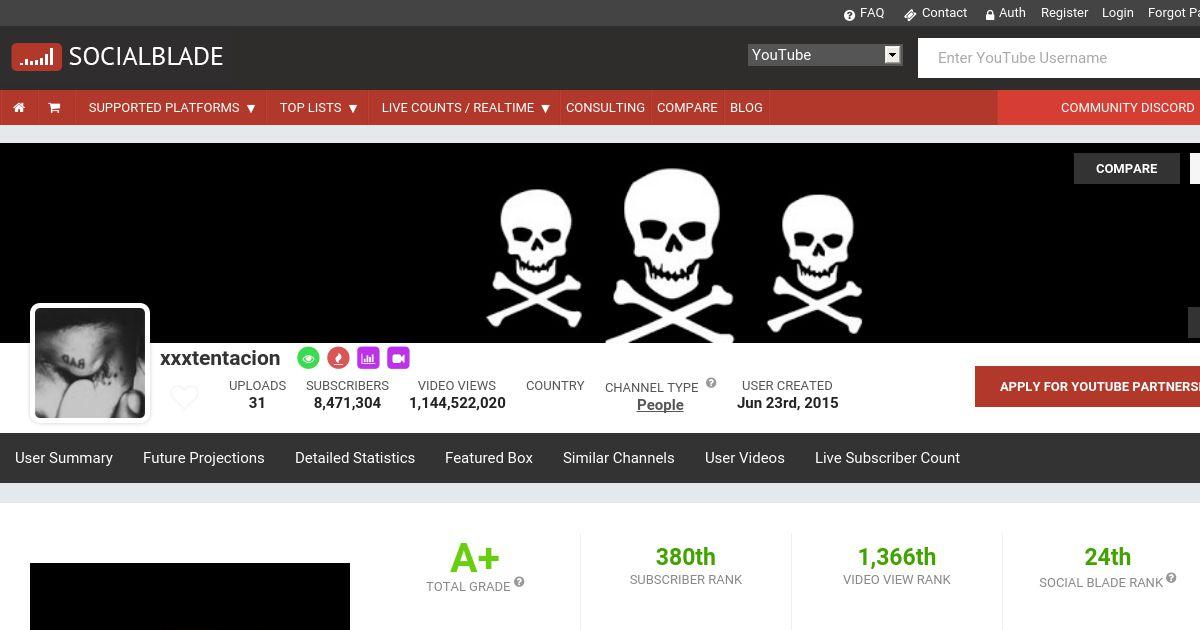Click the green eye badge icon

[x=308, y=358]
